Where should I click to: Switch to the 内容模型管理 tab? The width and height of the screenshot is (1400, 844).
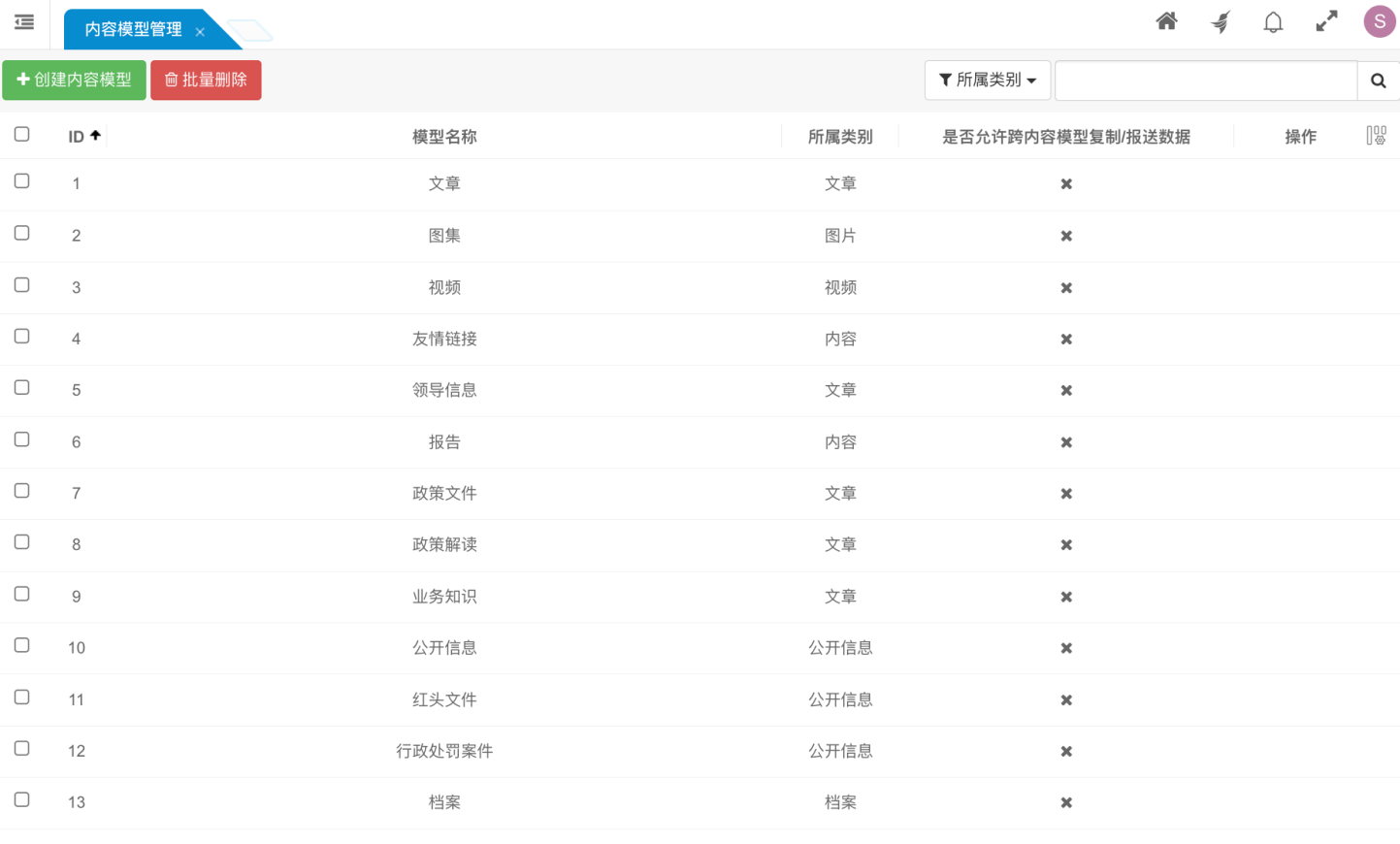132,30
